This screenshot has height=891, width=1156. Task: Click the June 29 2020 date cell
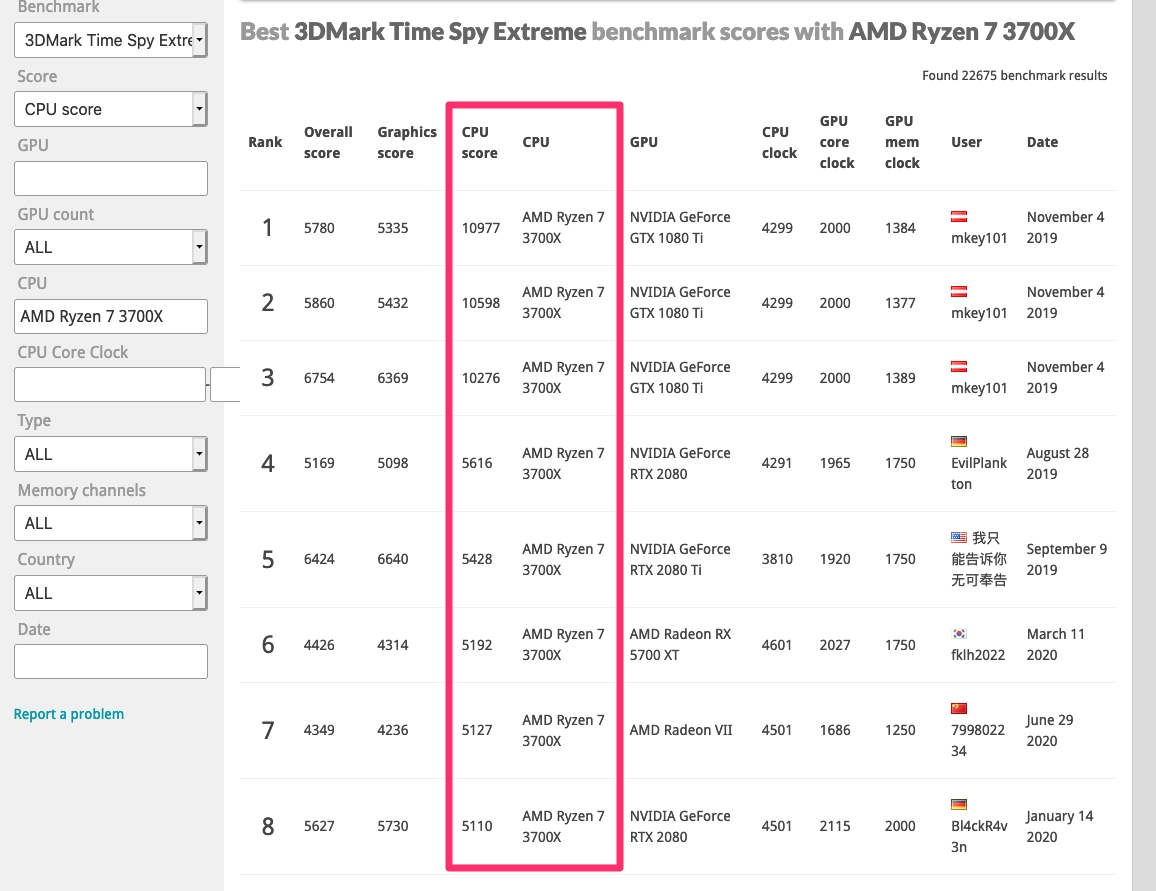point(1050,730)
